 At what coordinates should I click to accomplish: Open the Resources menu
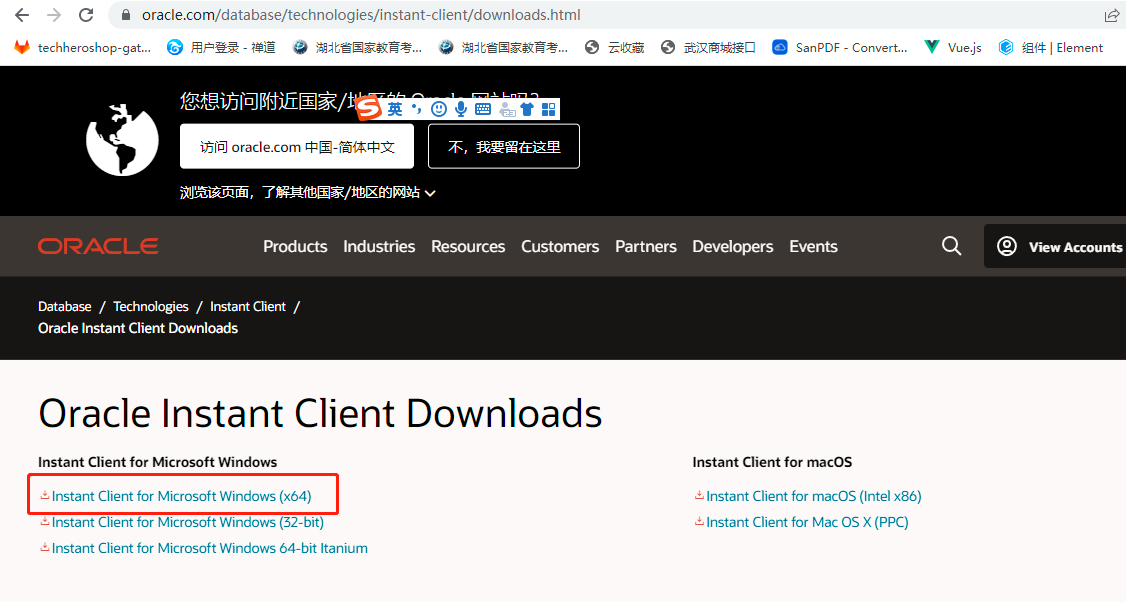click(x=468, y=246)
